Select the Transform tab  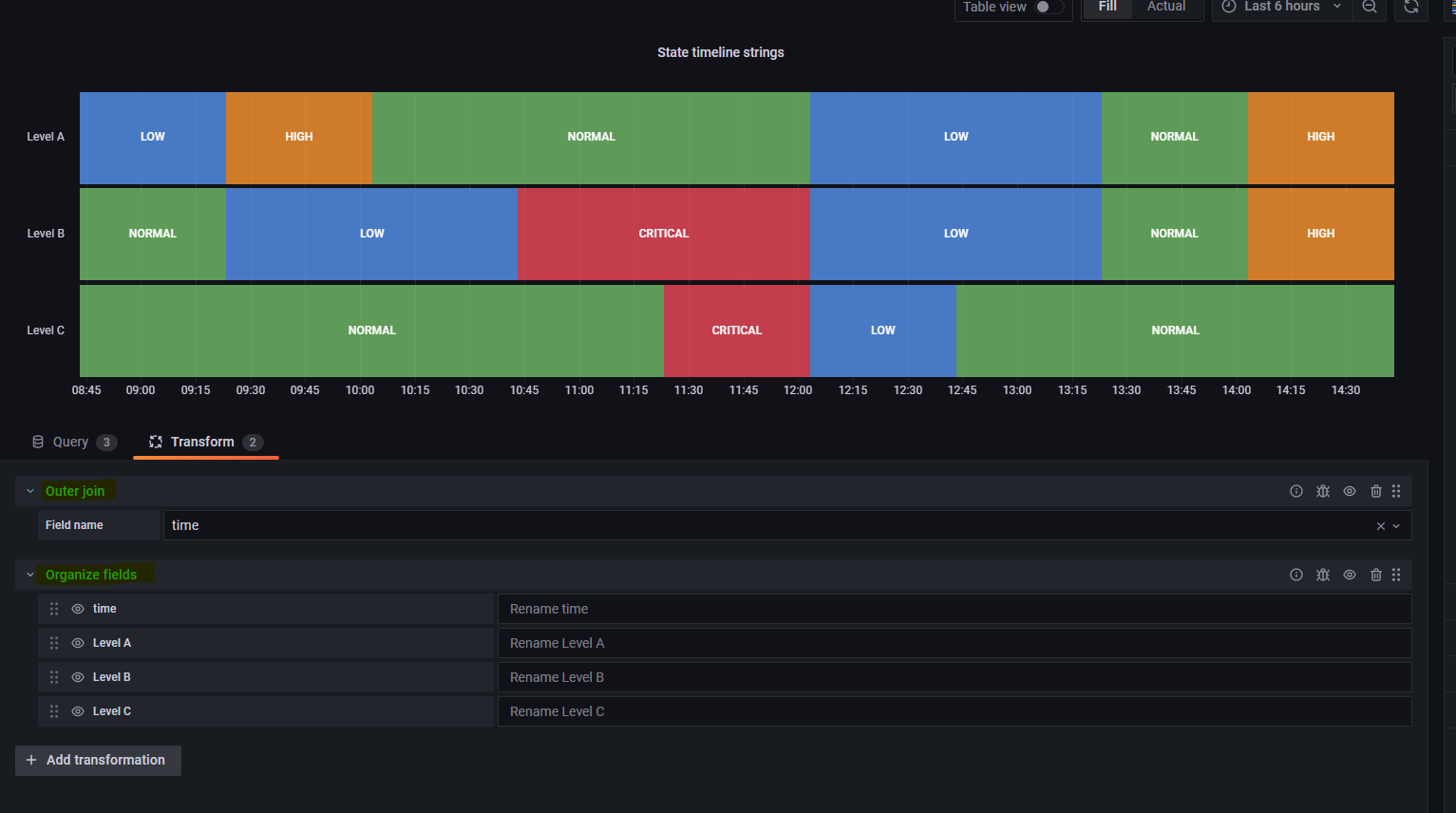[x=202, y=441]
